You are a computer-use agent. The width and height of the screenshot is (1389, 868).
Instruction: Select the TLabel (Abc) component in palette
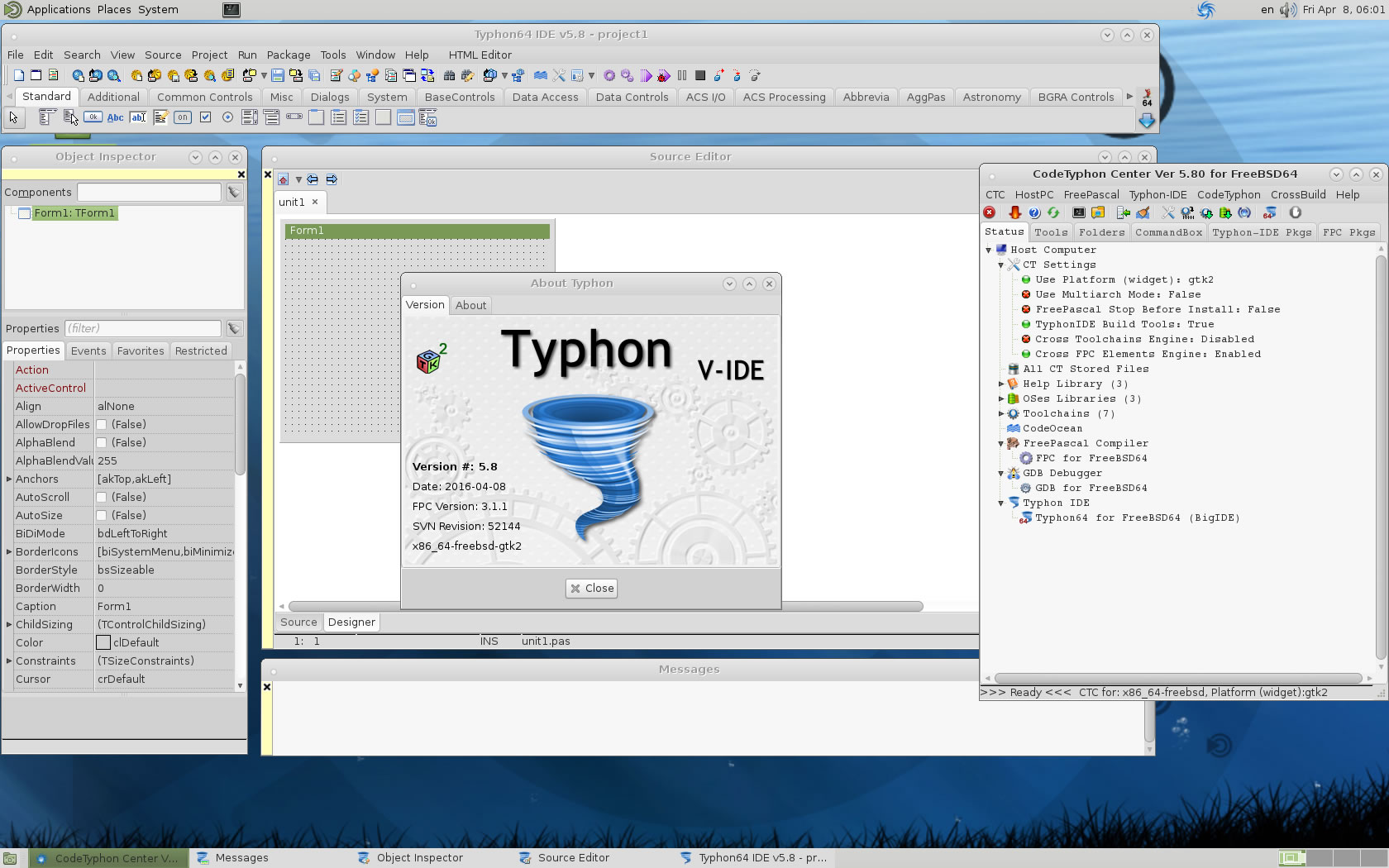[116, 117]
